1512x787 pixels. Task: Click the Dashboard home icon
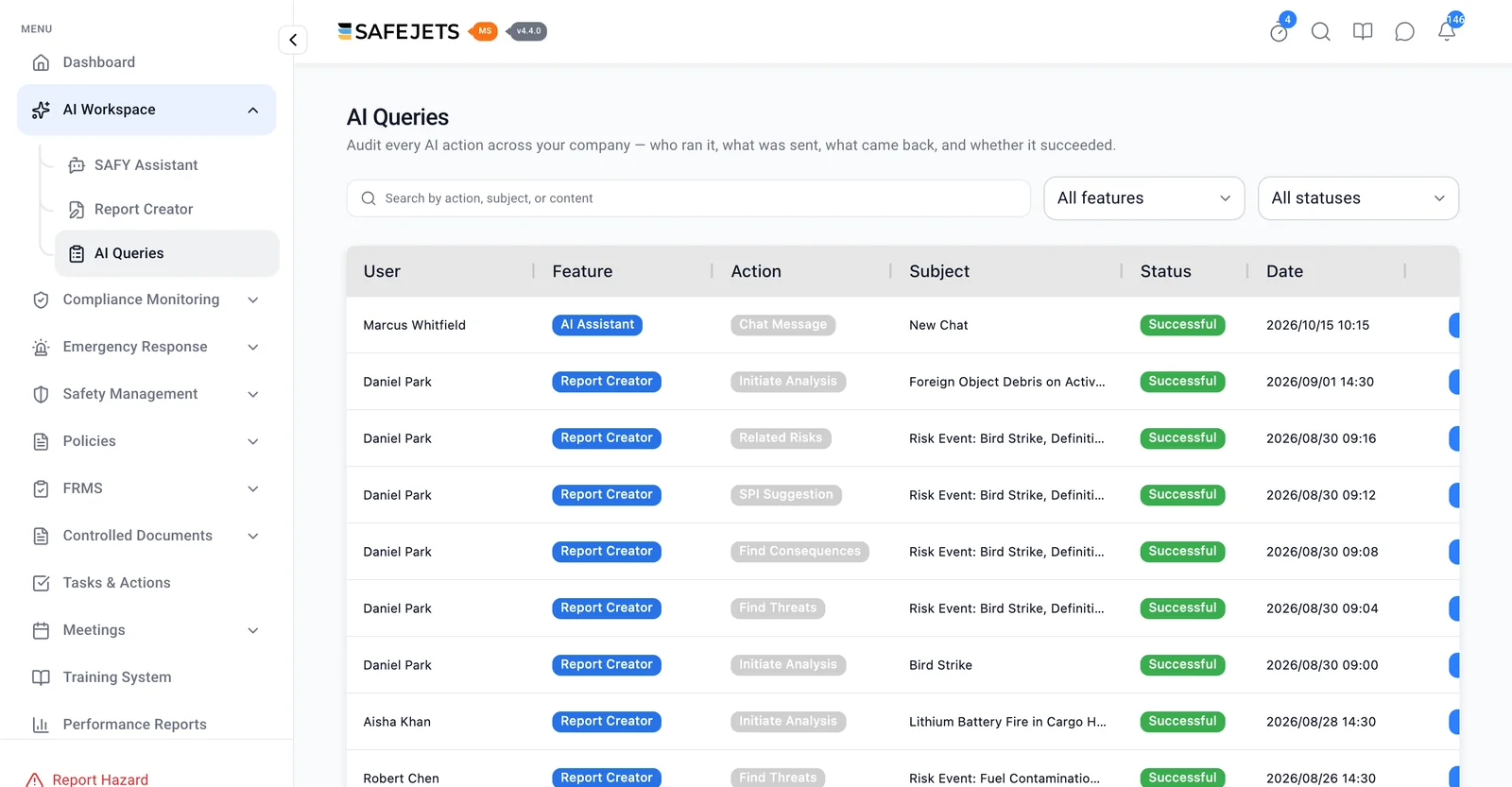(x=41, y=62)
